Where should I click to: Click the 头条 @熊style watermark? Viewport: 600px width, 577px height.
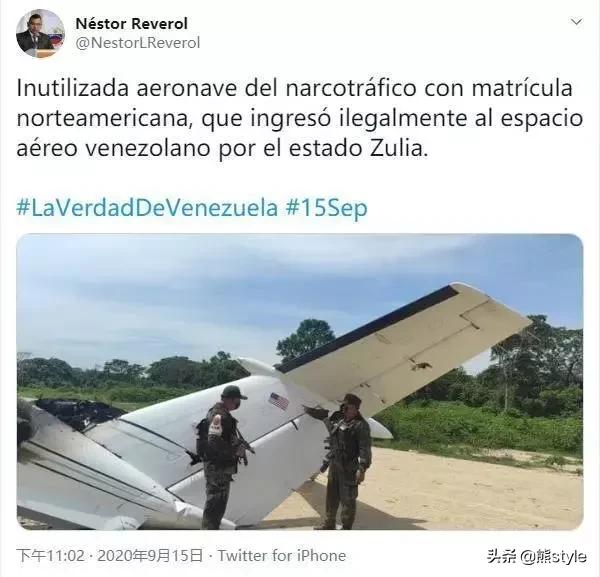point(536,556)
